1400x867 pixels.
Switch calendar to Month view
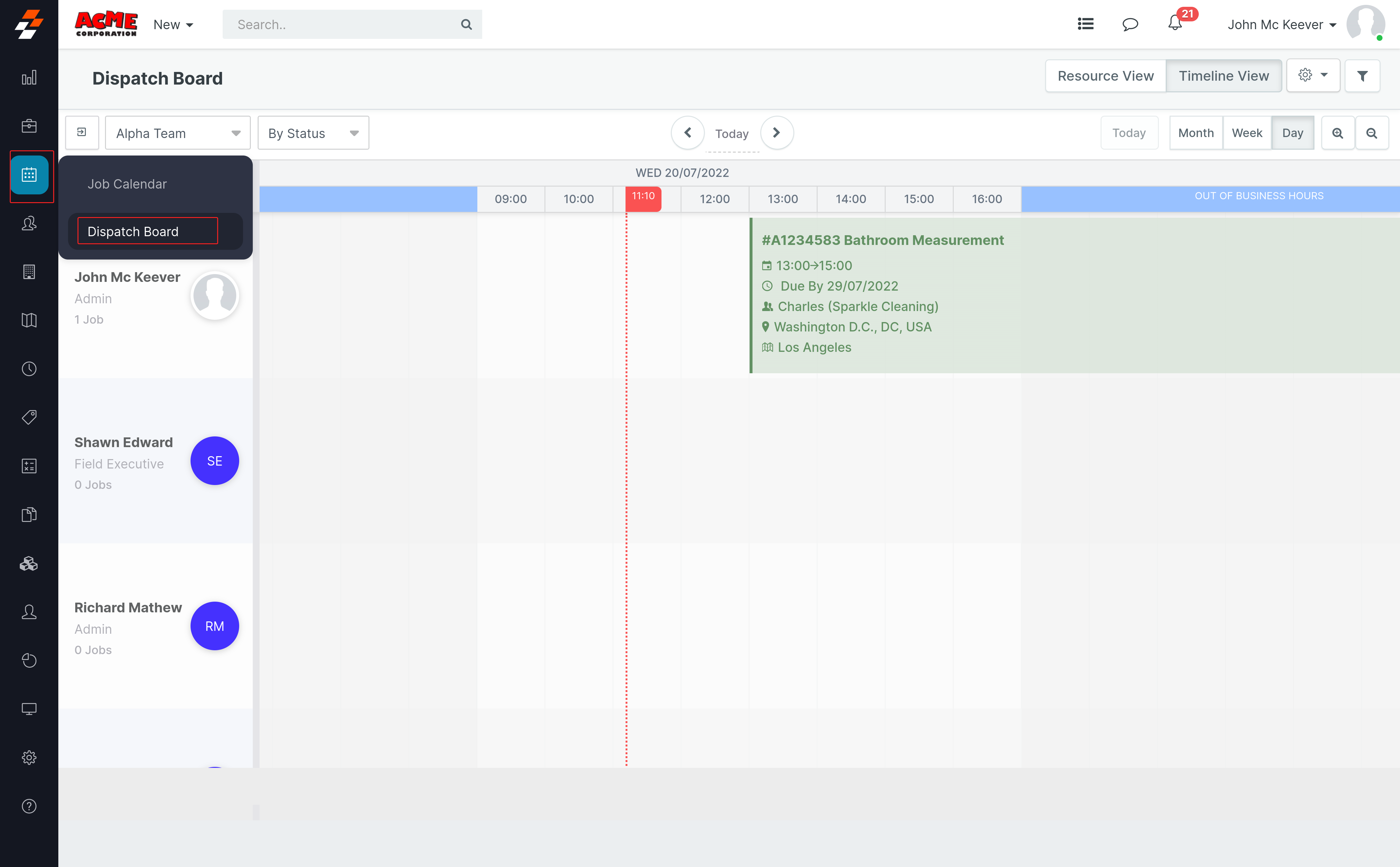[x=1196, y=133]
